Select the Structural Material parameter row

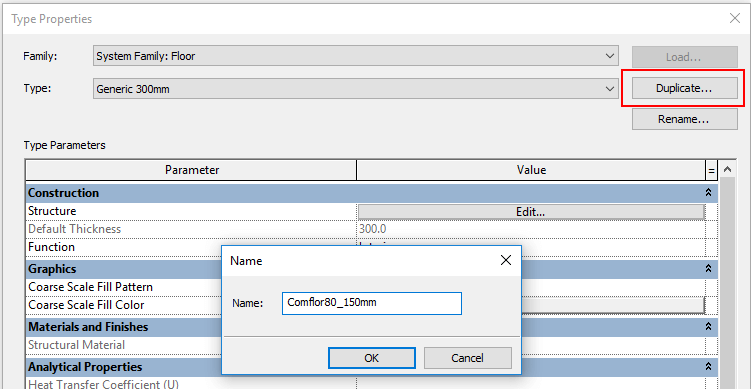[124, 345]
